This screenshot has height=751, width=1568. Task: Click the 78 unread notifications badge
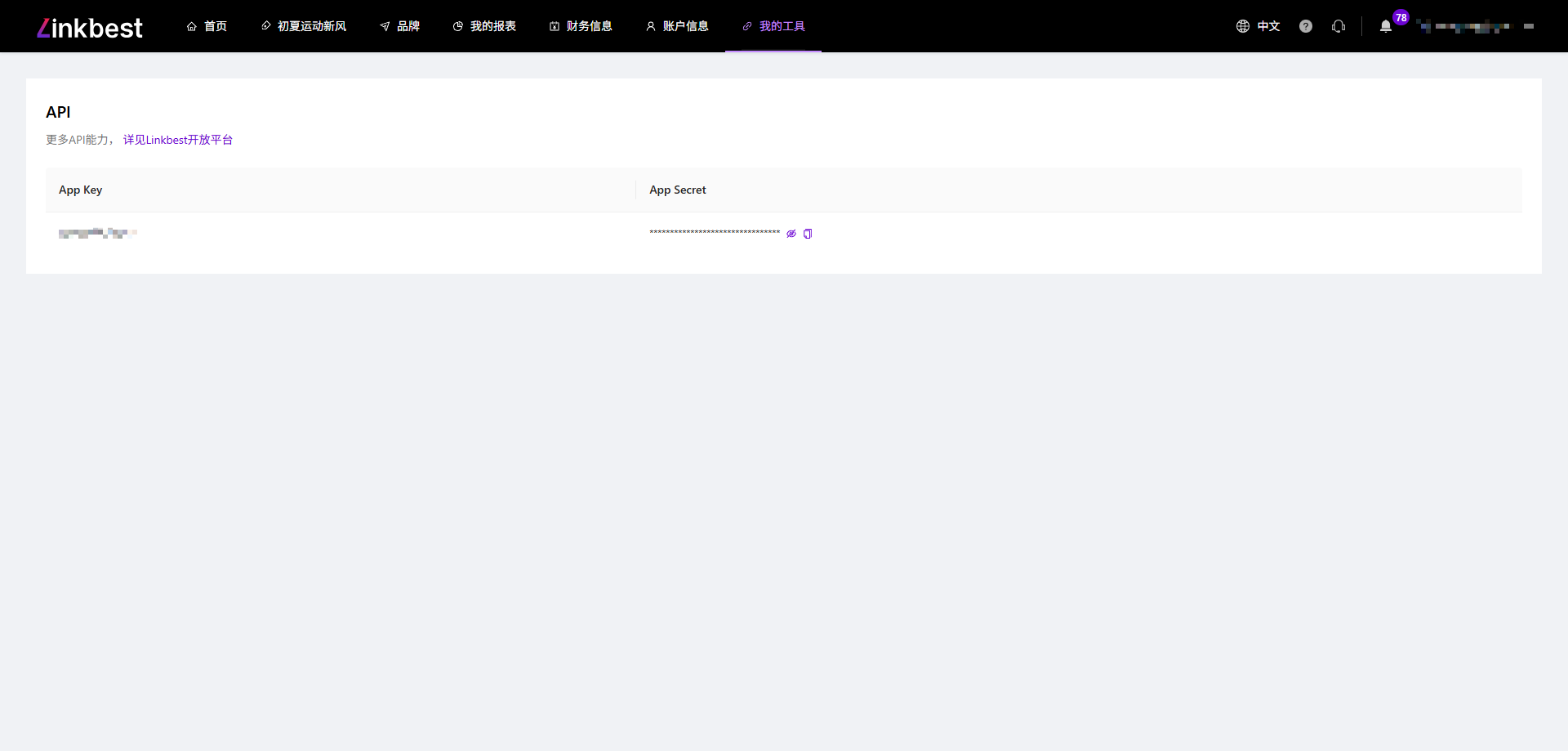pyautogui.click(x=1401, y=17)
